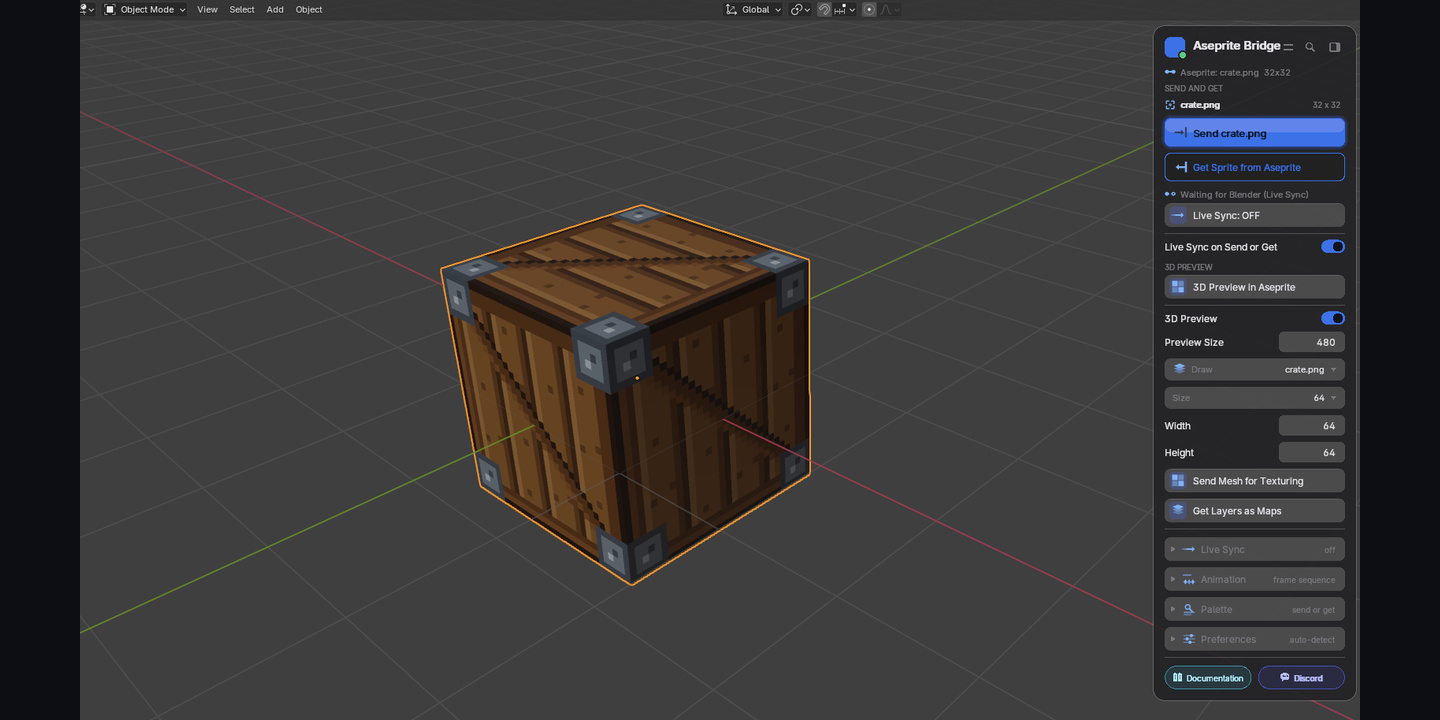Click the blue Aseprite Bridge logo icon
The image size is (1440, 720).
point(1175,47)
